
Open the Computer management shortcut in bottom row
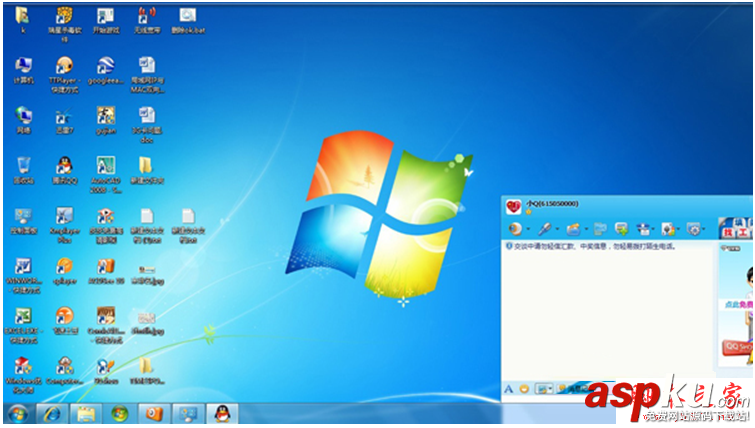pos(64,366)
